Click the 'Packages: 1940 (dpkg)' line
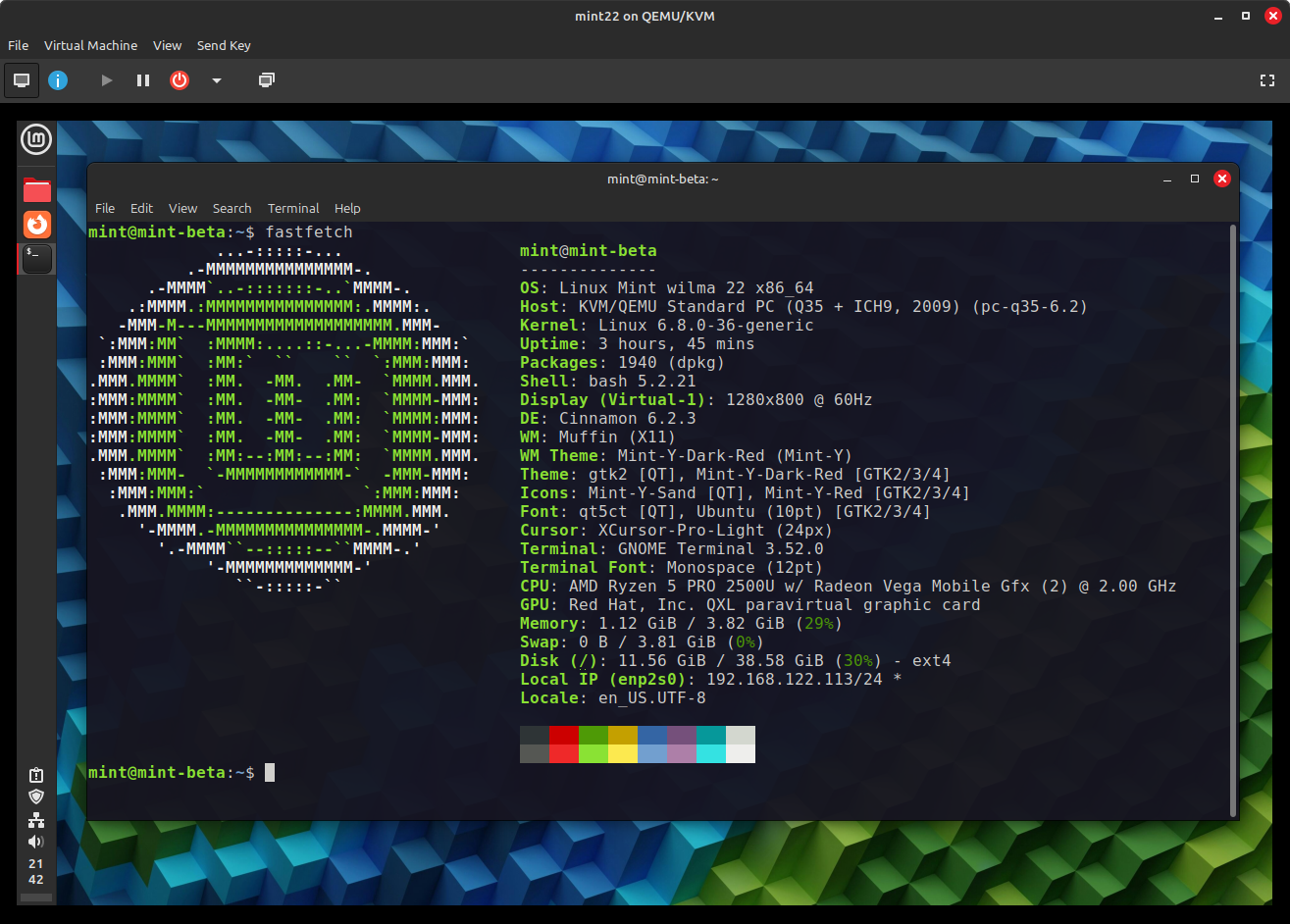Viewport: 1290px width, 924px height. pyautogui.click(x=623, y=363)
